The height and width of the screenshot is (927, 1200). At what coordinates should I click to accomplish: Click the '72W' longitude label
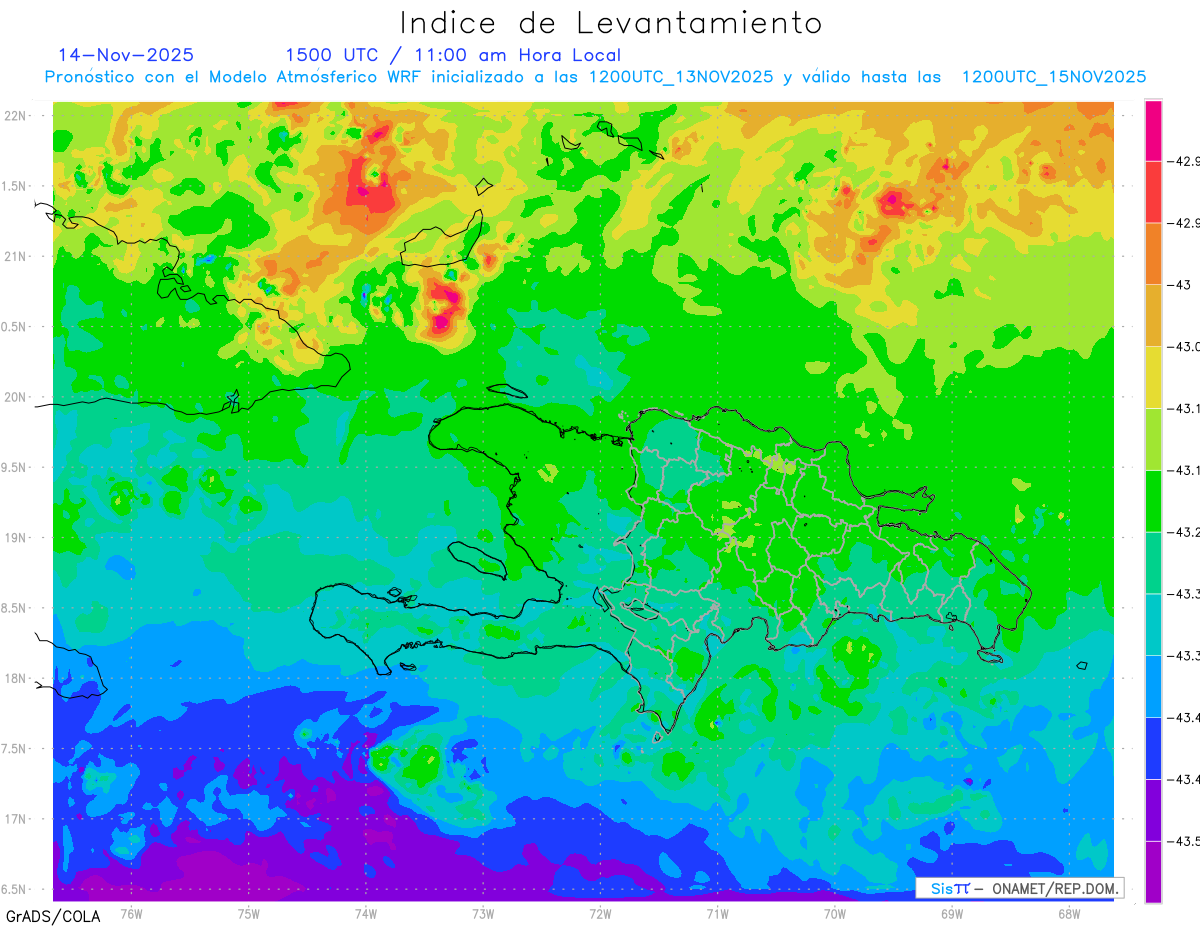600,913
